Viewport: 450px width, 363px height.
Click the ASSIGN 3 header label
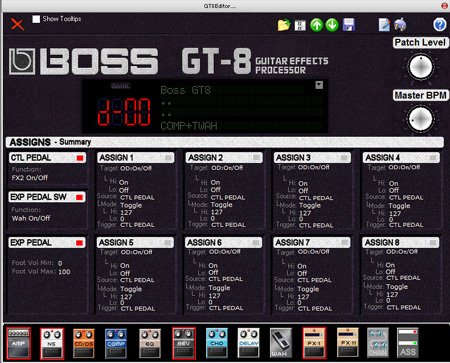[x=293, y=158]
